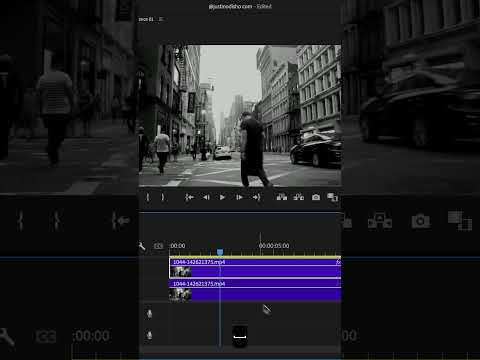Step forward one frame
Viewport: 480px width, 360px height.
coord(239,197)
